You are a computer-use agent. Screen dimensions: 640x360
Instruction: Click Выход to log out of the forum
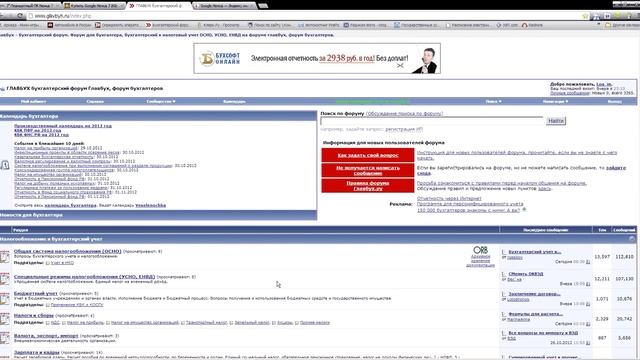pos(615,102)
